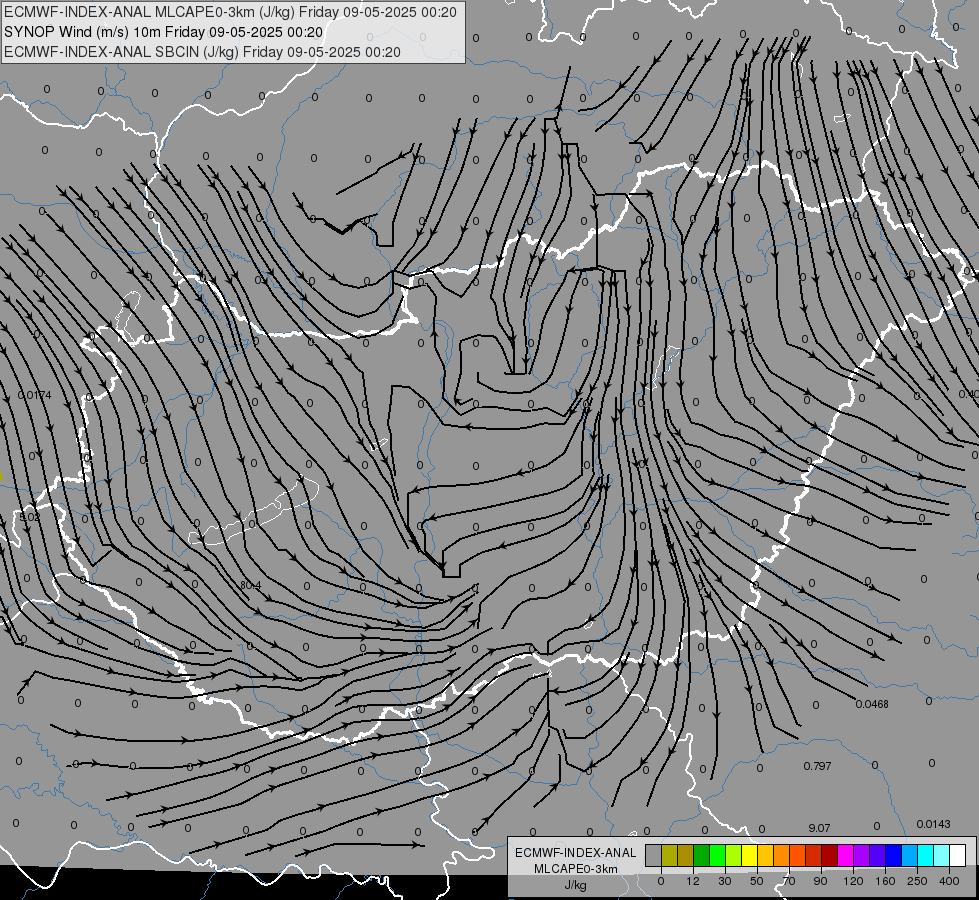The image size is (979, 900).
Task: Click the '0.797' value on the map
Action: click(817, 766)
